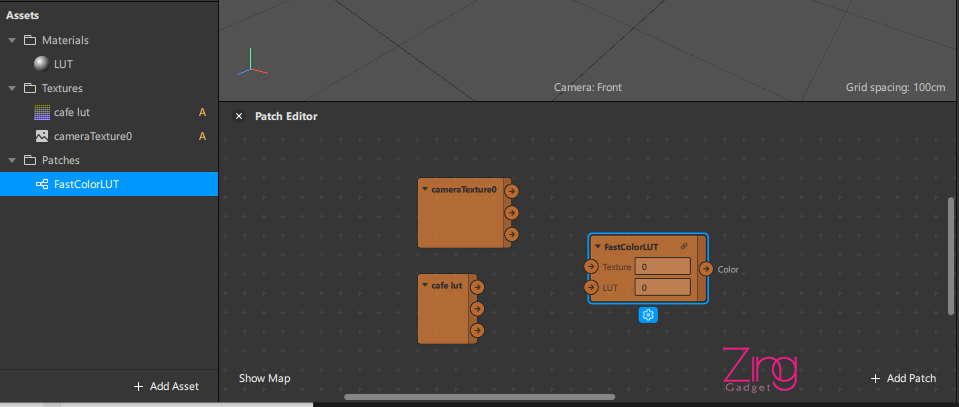
Task: Click the Color output label
Action: click(728, 269)
